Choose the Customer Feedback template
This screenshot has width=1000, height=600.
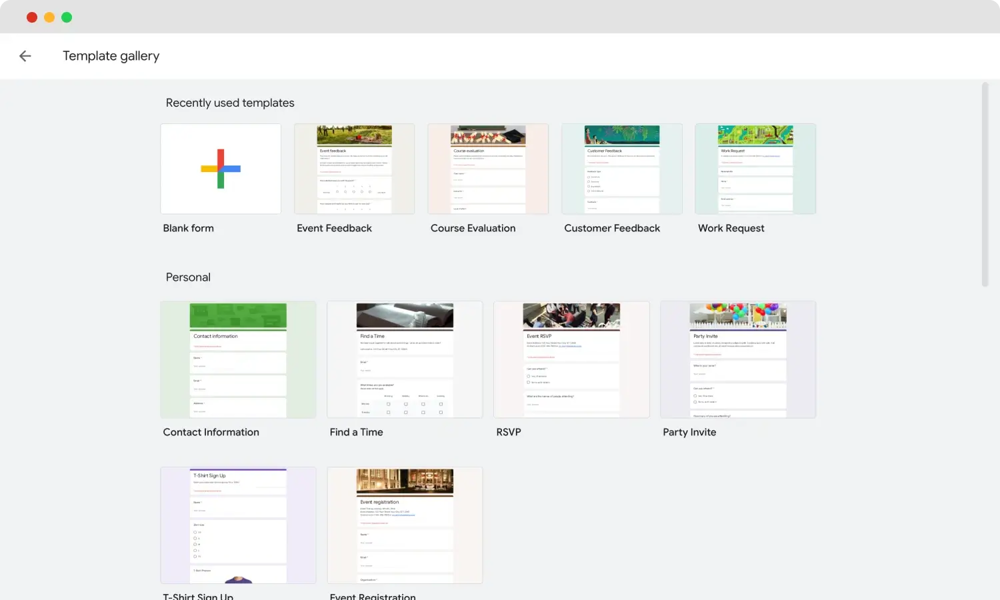[621, 168]
